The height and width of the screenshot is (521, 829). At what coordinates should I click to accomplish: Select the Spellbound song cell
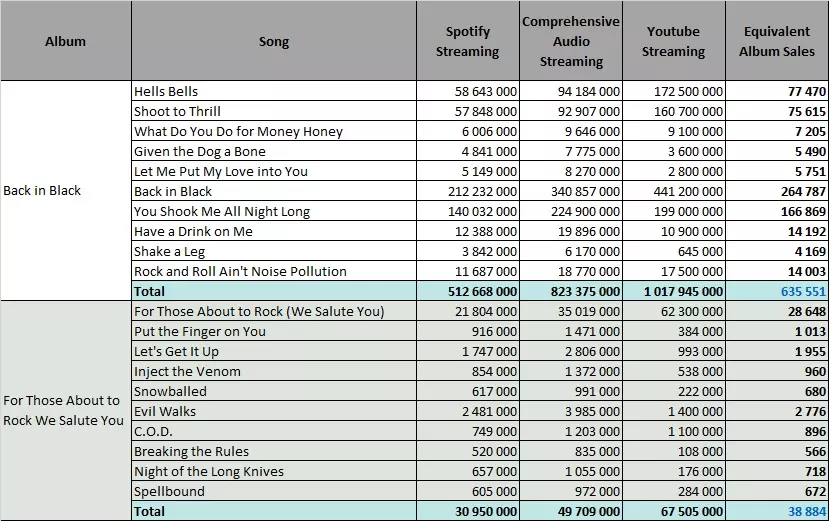(274, 491)
